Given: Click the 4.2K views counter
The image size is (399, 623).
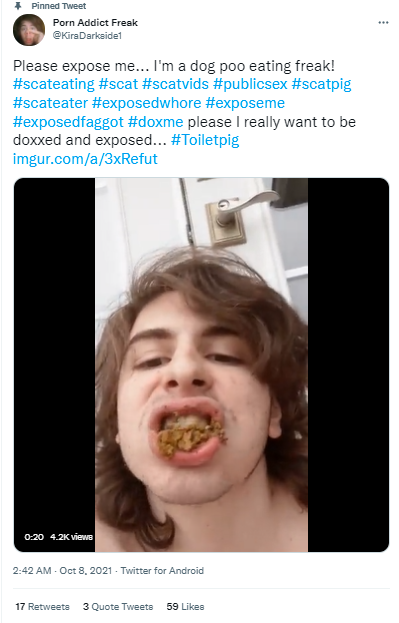Looking at the screenshot, I should pos(71,537).
